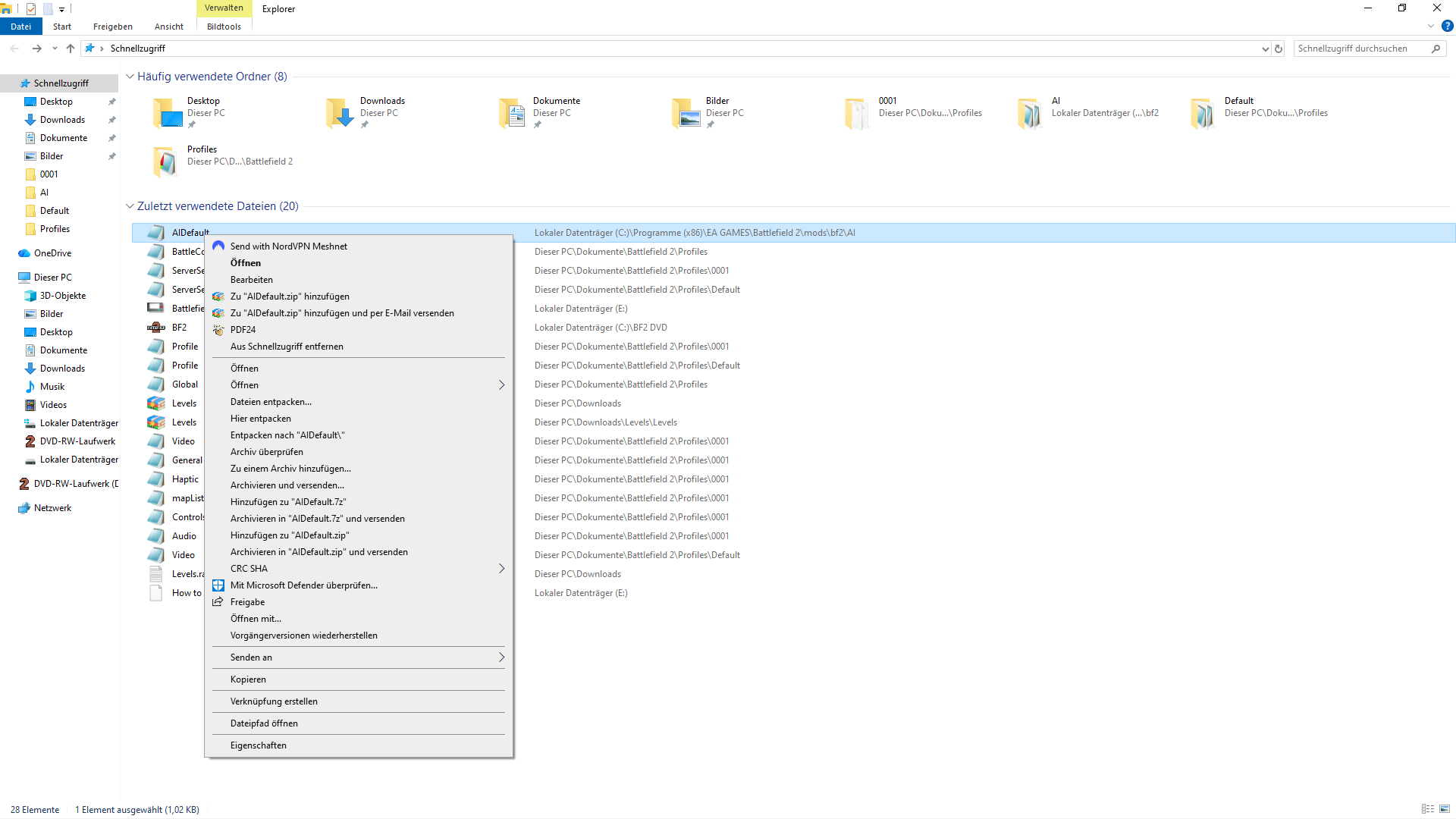
Task: Switch to the Start ribbon tab
Action: [x=62, y=27]
